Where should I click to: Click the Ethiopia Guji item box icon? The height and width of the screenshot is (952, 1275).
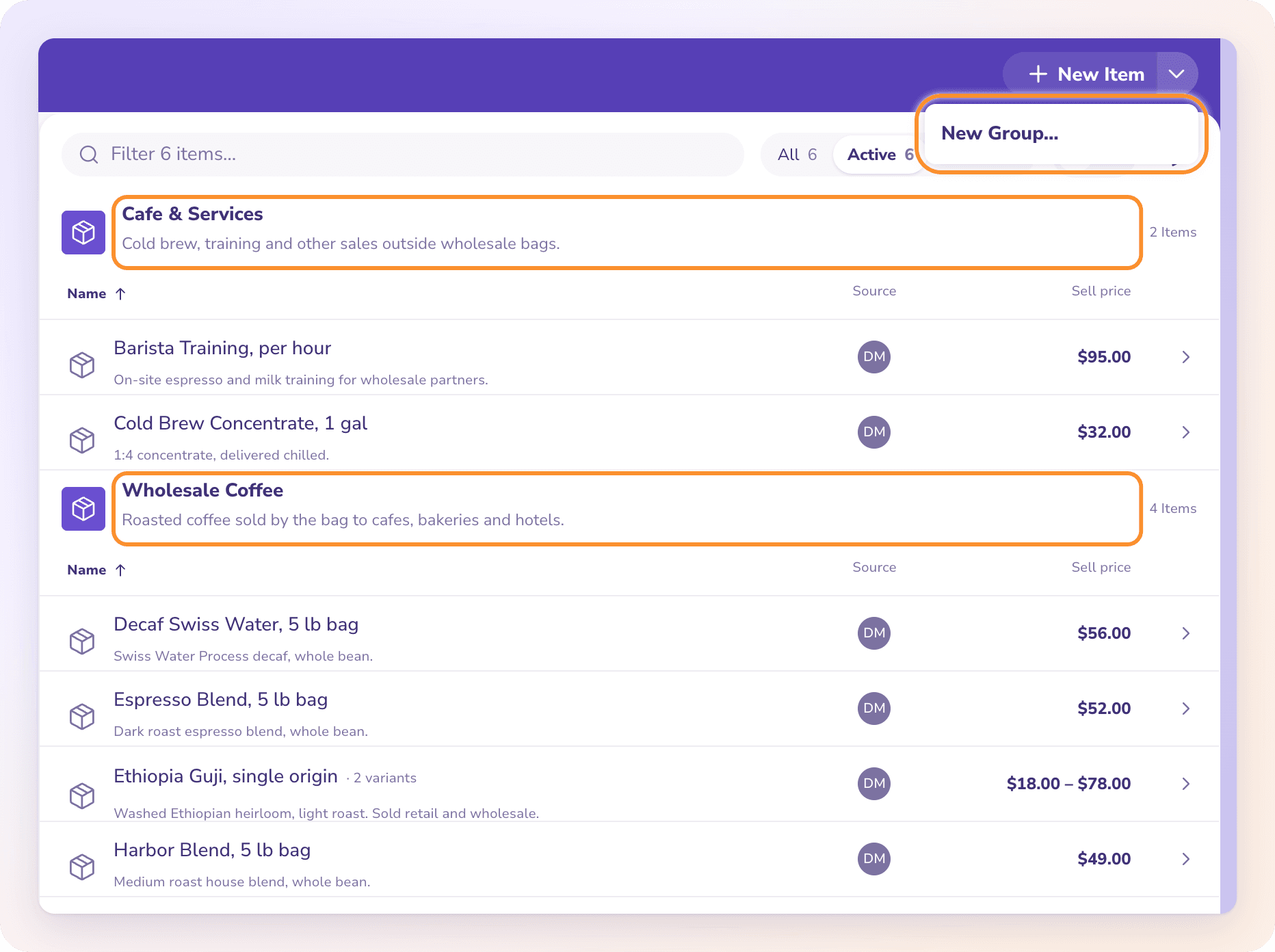[82, 795]
